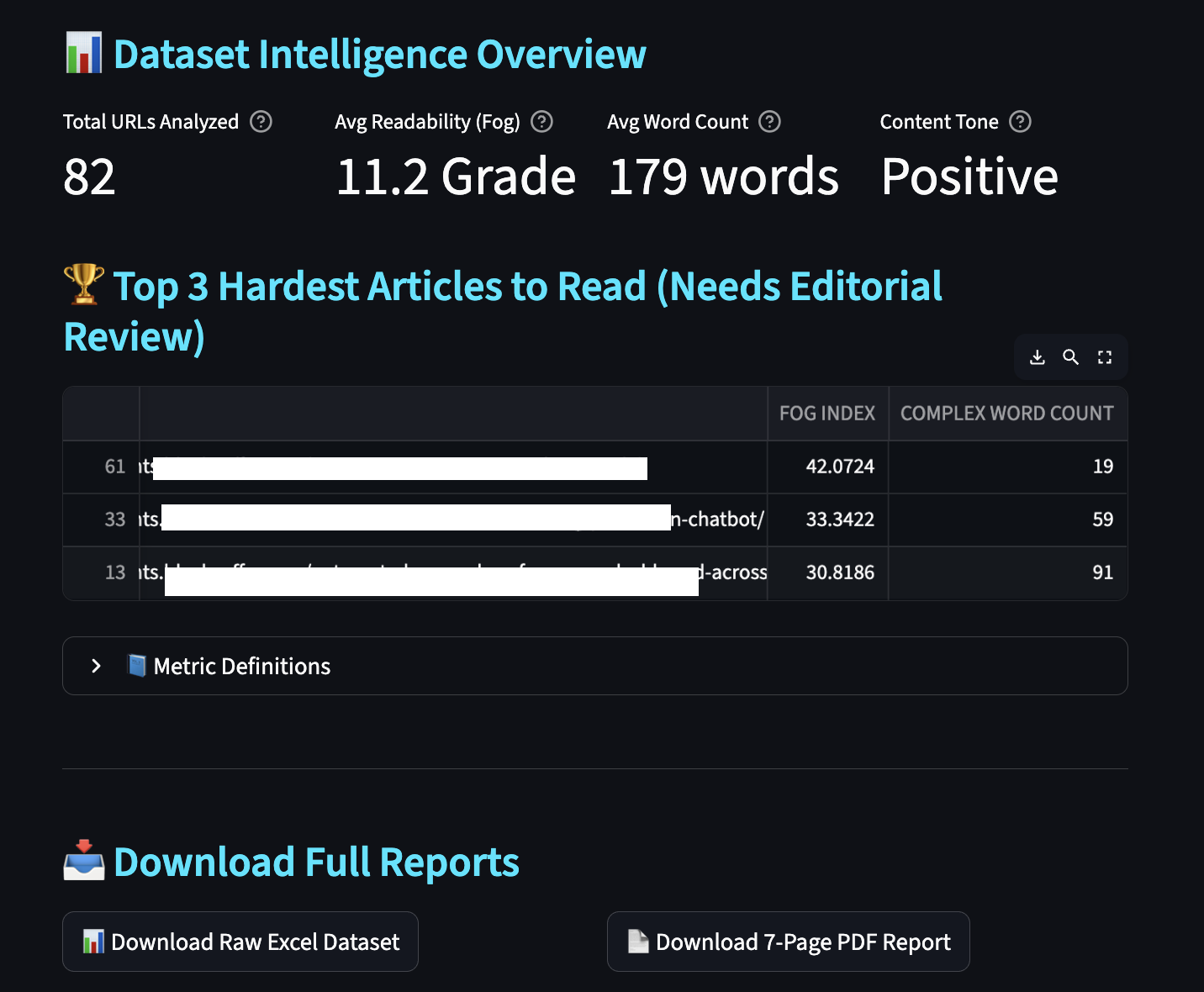Expand the table to fullscreen view
1204x992 pixels.
coord(1105,357)
